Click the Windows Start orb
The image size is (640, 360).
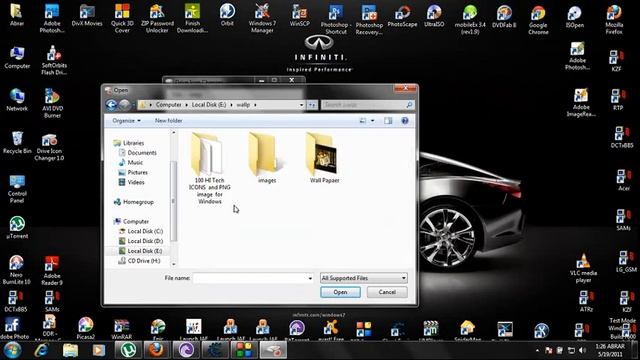(x=13, y=350)
